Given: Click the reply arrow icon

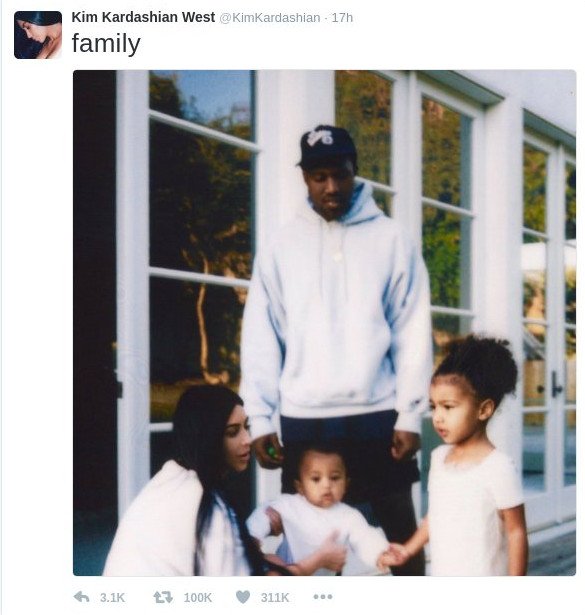Looking at the screenshot, I should (82, 597).
